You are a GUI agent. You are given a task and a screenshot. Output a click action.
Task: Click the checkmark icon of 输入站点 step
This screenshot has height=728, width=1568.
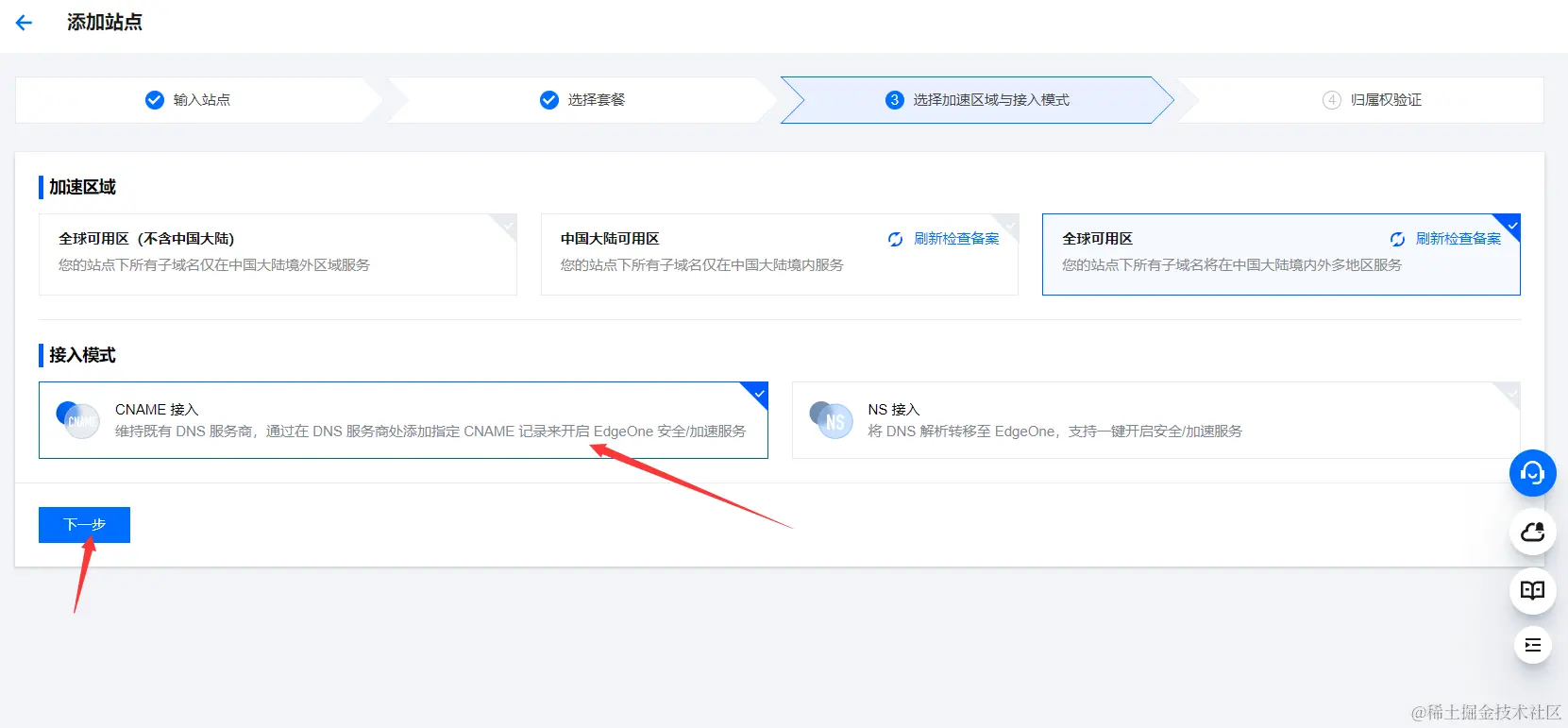155,100
